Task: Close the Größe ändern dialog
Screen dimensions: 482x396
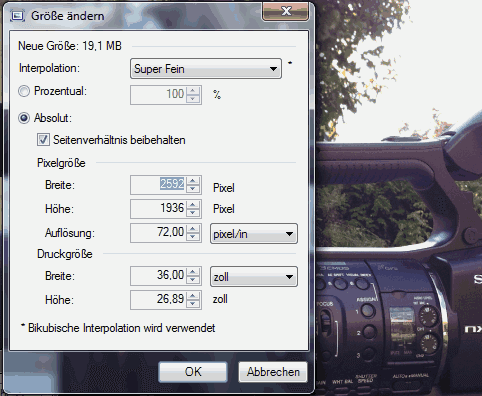Action: point(286,11)
